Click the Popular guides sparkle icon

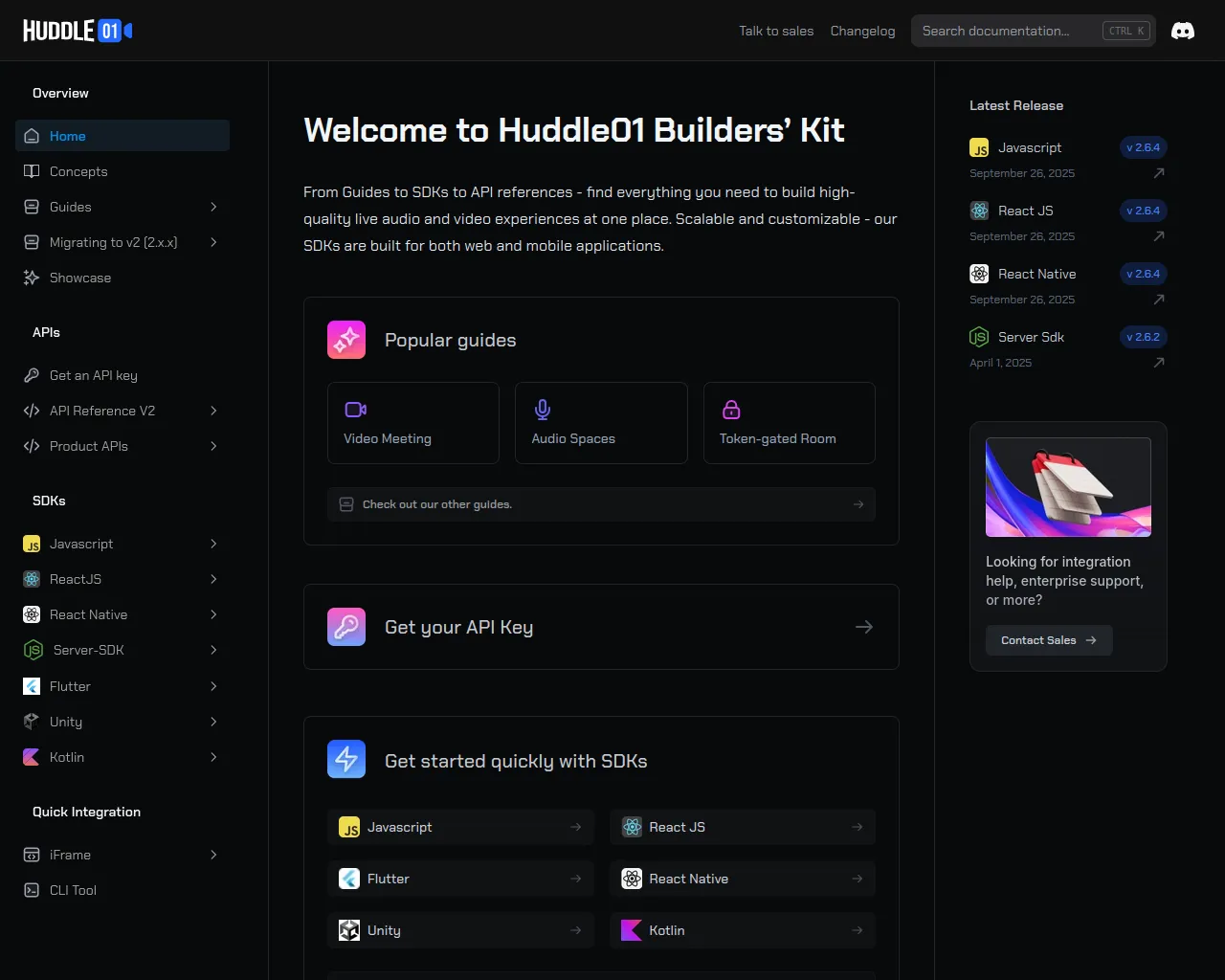tap(346, 340)
